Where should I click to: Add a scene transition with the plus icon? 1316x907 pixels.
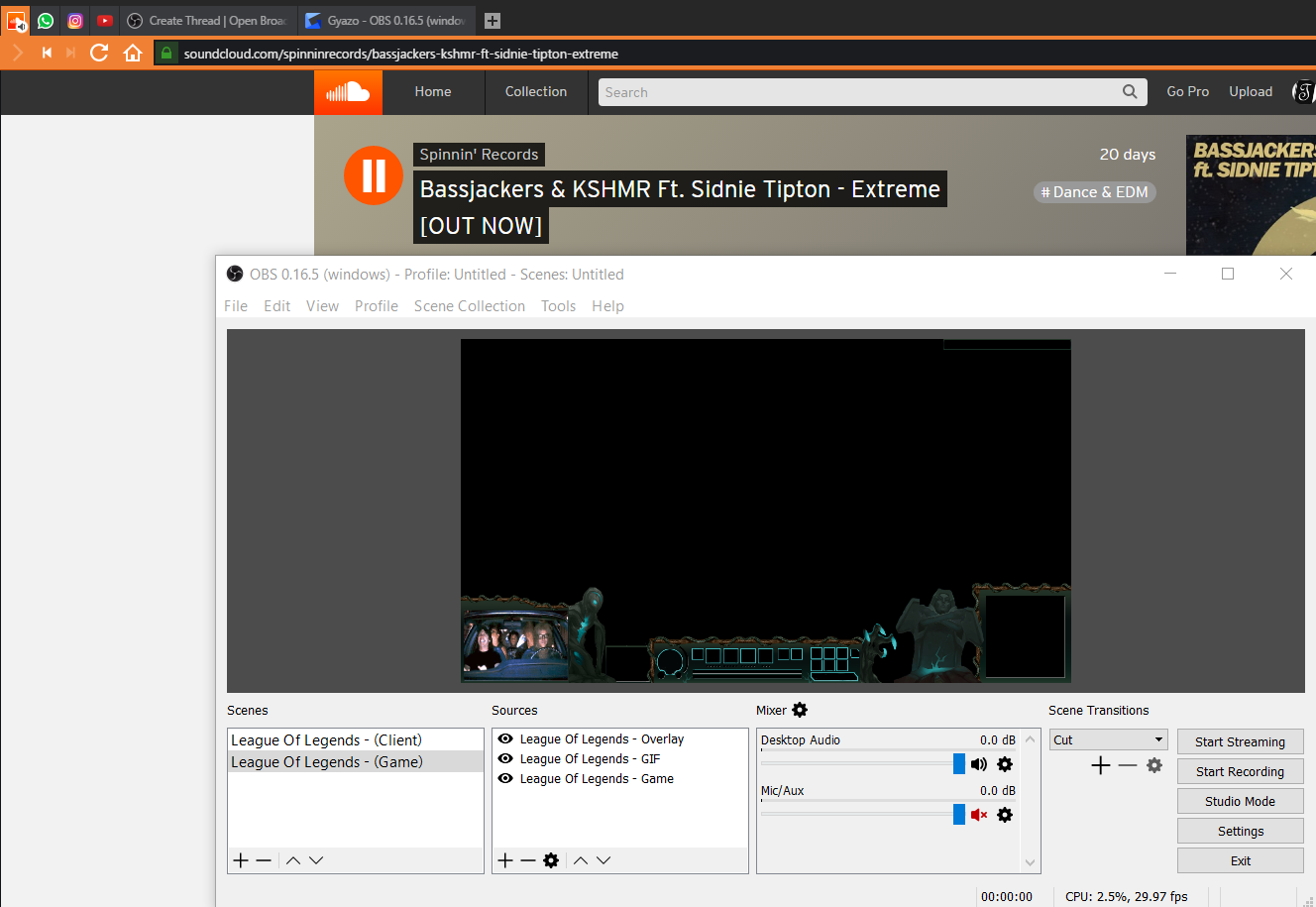tap(1100, 765)
